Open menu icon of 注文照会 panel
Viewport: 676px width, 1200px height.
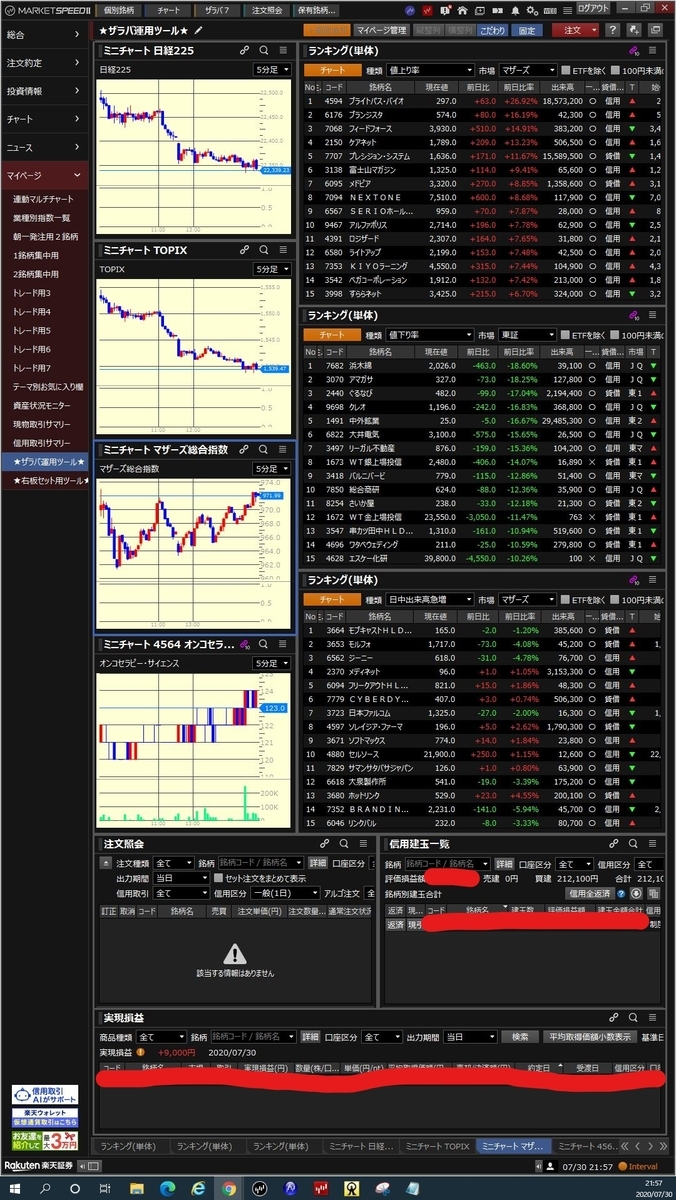tap(363, 844)
